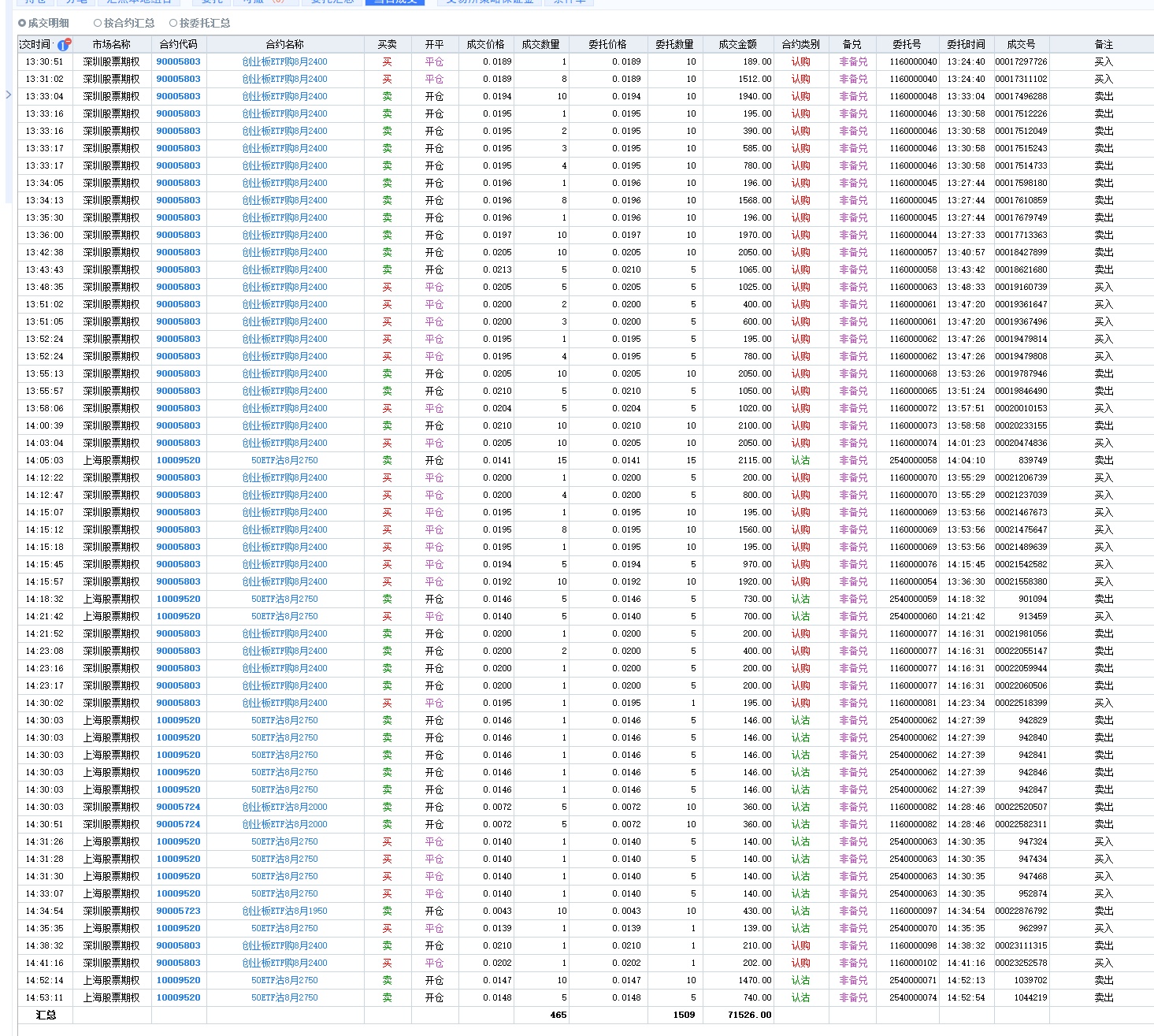Select the 成交明细 radio option

(x=44, y=23)
